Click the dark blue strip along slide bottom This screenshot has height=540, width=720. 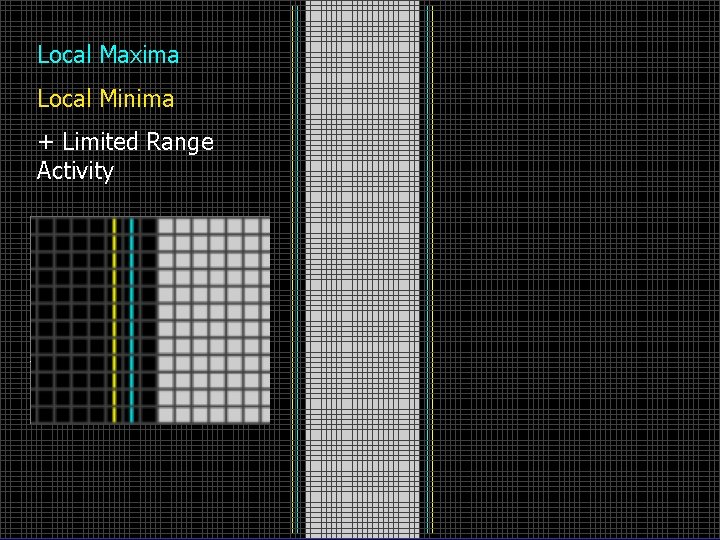coord(360,538)
